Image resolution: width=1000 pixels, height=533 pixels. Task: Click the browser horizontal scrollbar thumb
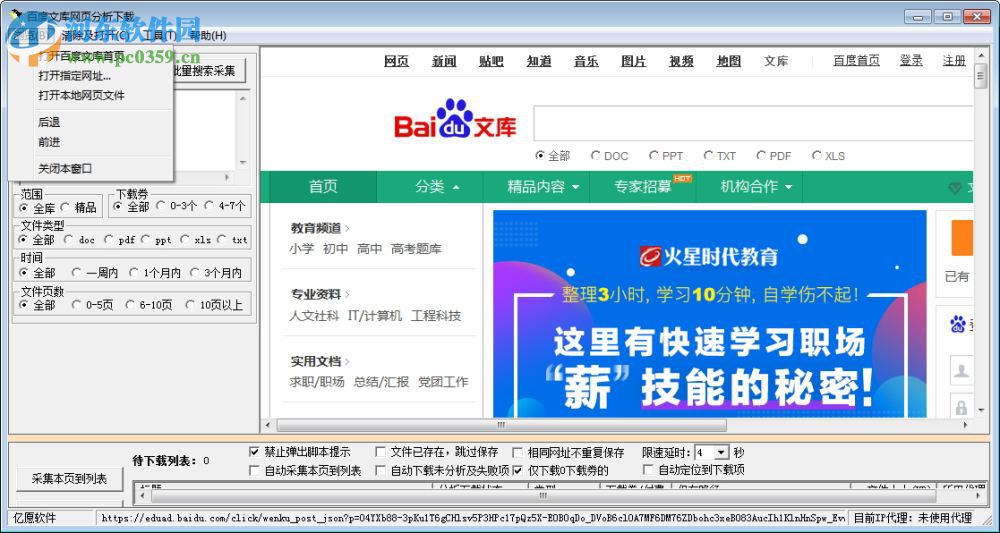click(501, 425)
